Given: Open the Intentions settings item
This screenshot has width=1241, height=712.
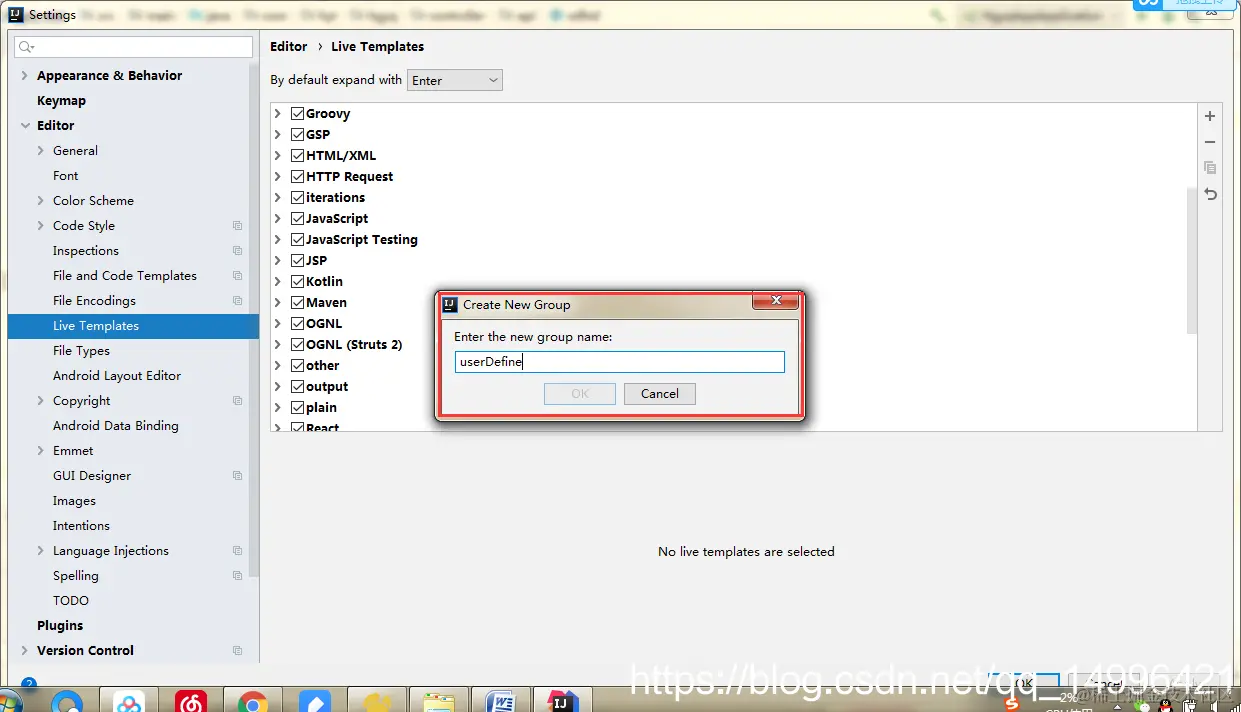Looking at the screenshot, I should [x=81, y=526].
